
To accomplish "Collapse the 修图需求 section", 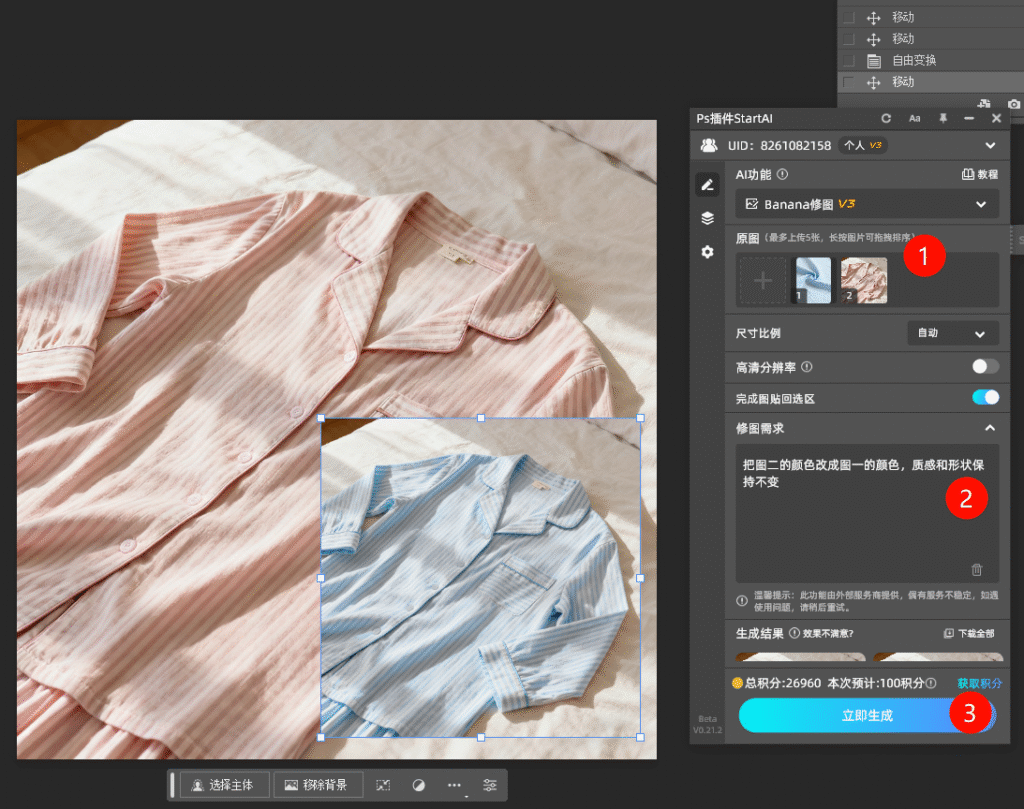I will tap(990, 428).
